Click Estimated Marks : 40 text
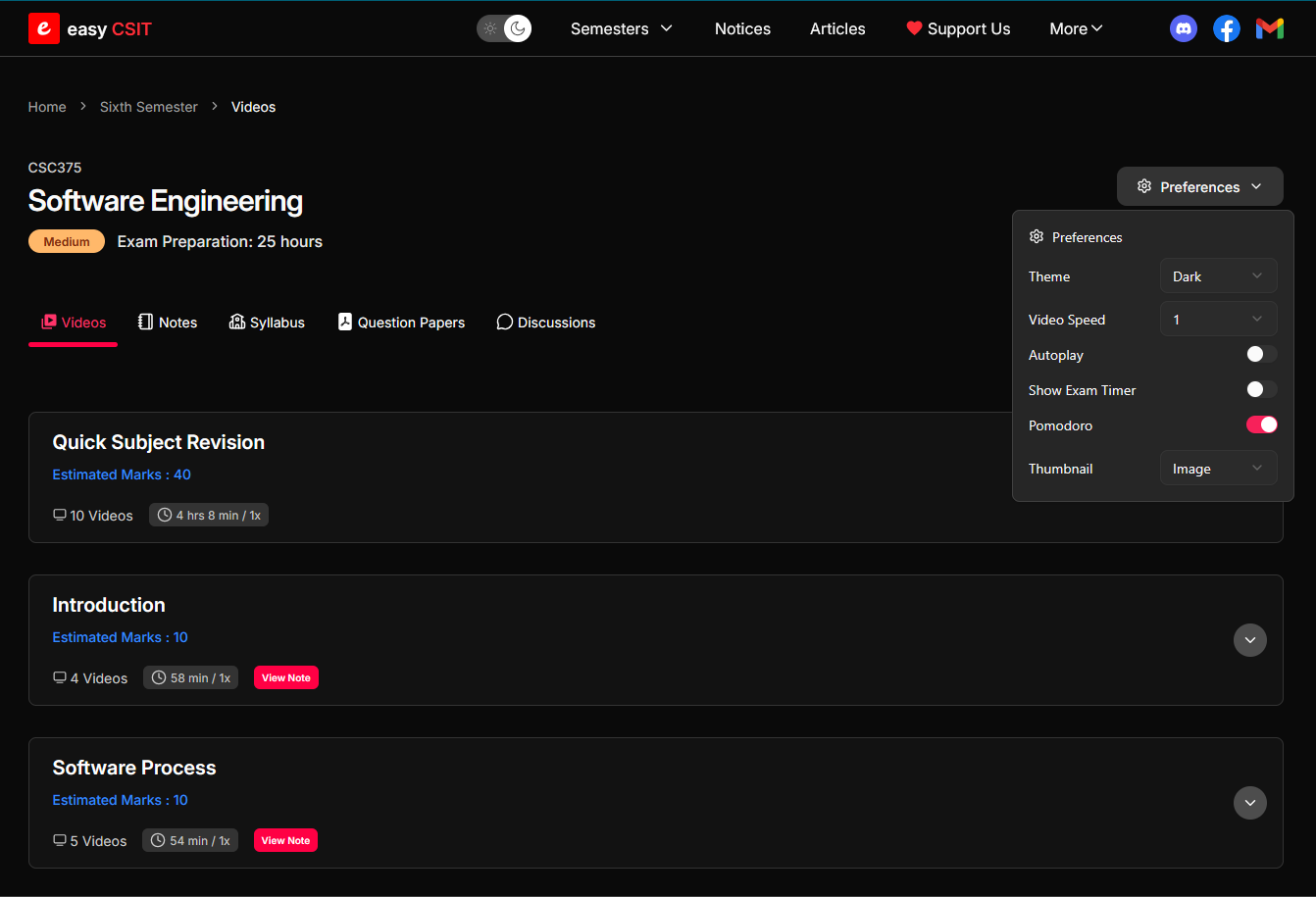This screenshot has width=1316, height=897. (122, 474)
